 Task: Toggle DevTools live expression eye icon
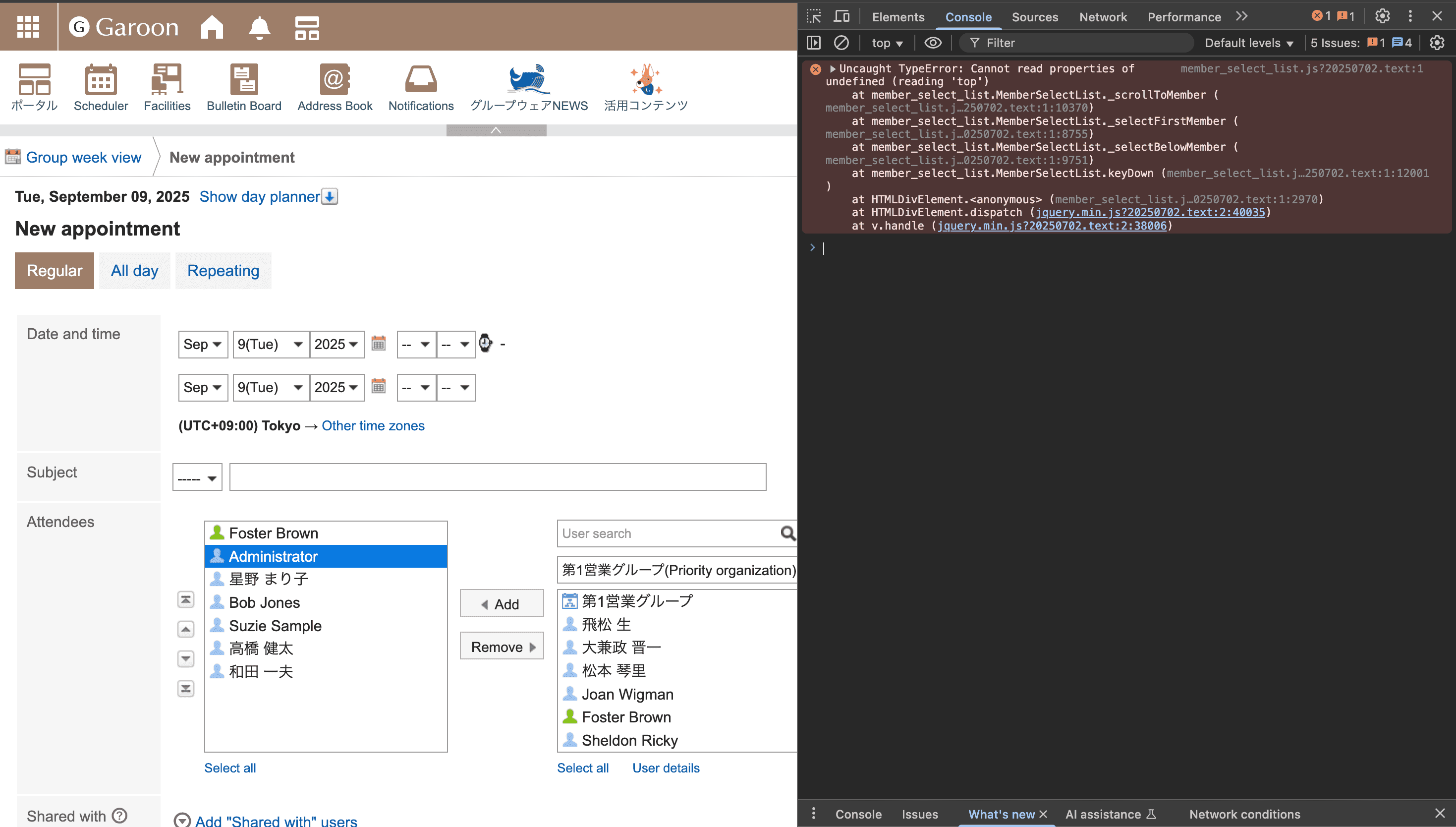933,43
